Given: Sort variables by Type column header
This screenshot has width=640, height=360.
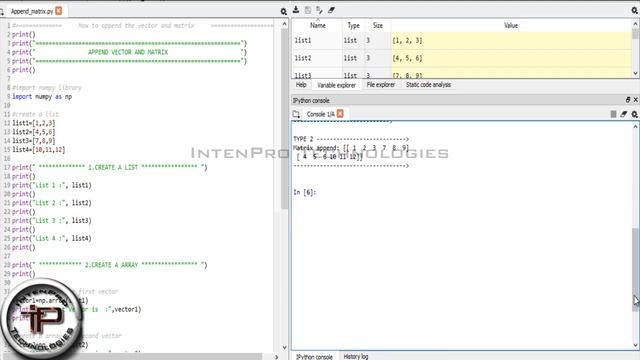Looking at the screenshot, I should click(x=353, y=25).
